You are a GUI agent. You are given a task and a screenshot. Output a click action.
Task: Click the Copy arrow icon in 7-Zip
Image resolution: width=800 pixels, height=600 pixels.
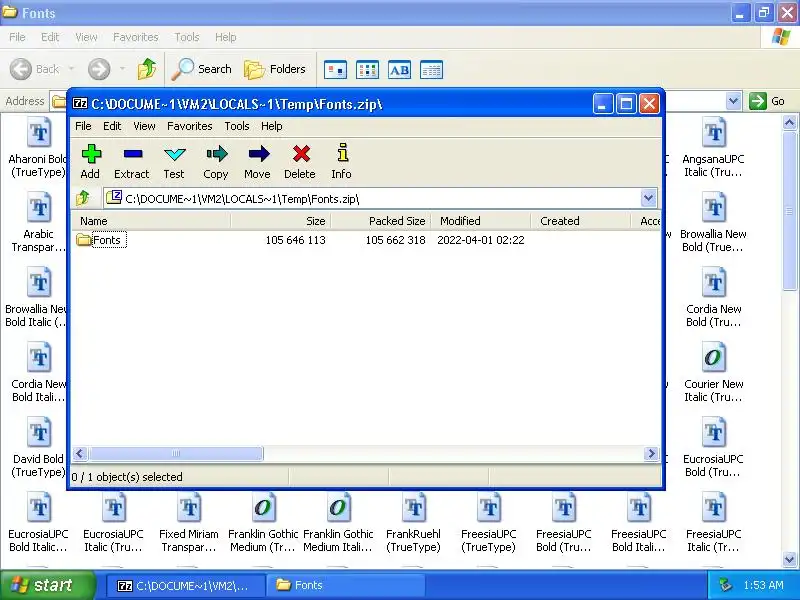click(216, 161)
